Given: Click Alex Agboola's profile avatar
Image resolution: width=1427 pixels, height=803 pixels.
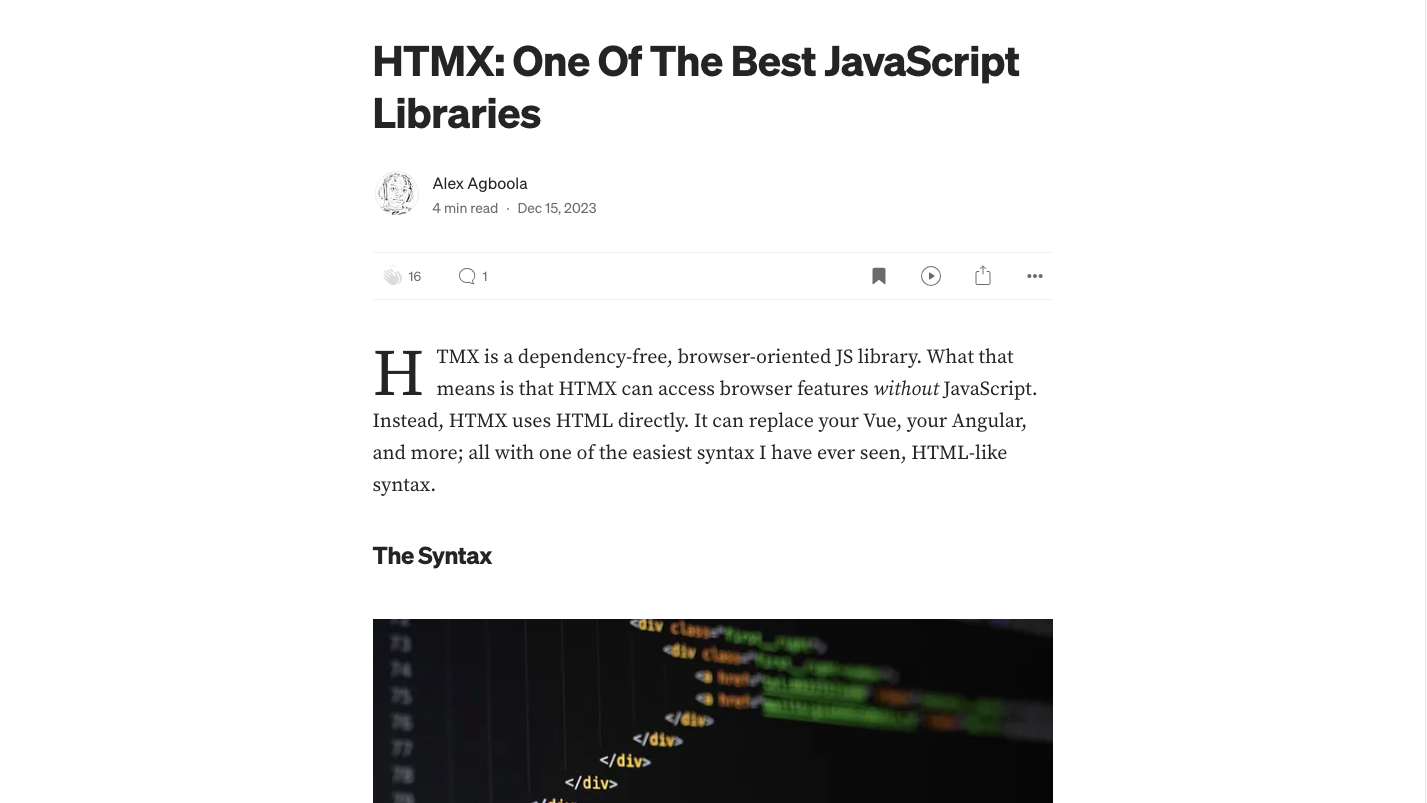Looking at the screenshot, I should 395,192.
